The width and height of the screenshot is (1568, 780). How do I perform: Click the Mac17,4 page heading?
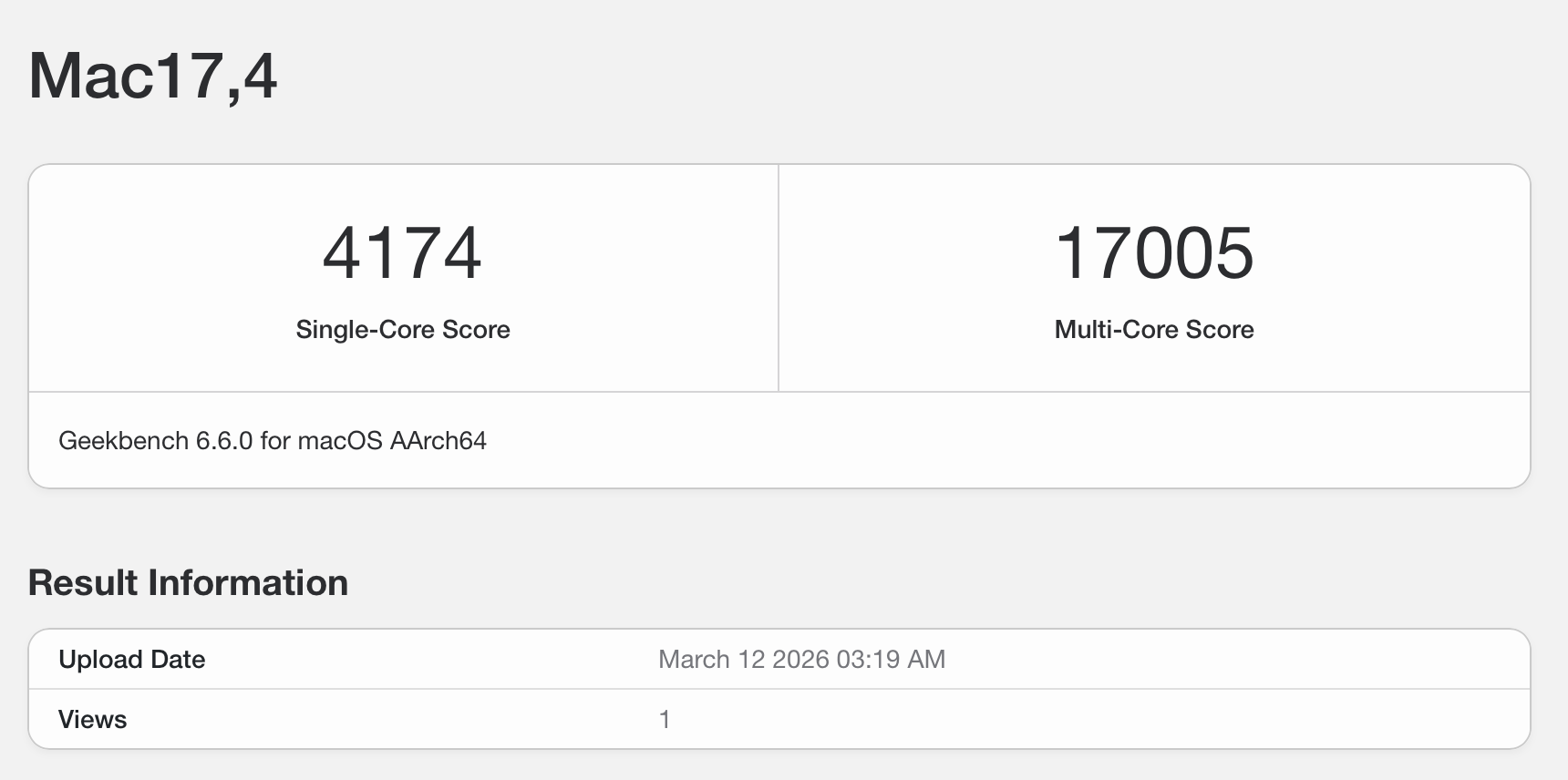coord(152,76)
